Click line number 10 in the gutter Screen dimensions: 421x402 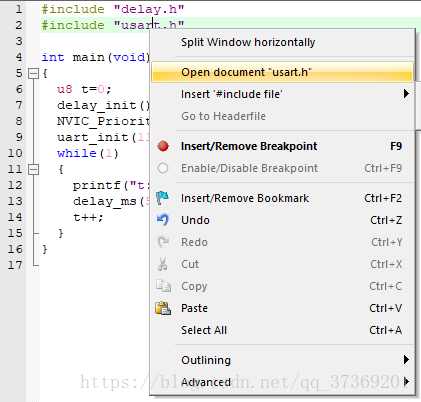pos(15,153)
